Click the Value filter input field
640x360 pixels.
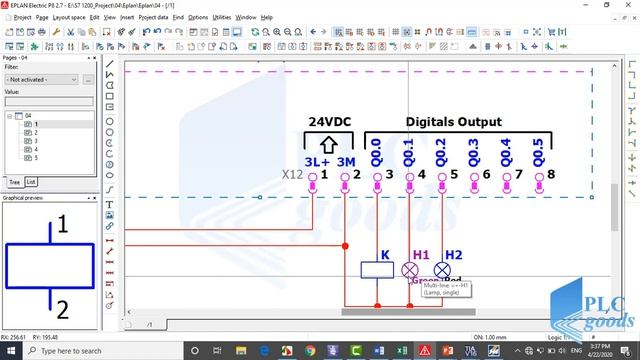click(x=49, y=101)
